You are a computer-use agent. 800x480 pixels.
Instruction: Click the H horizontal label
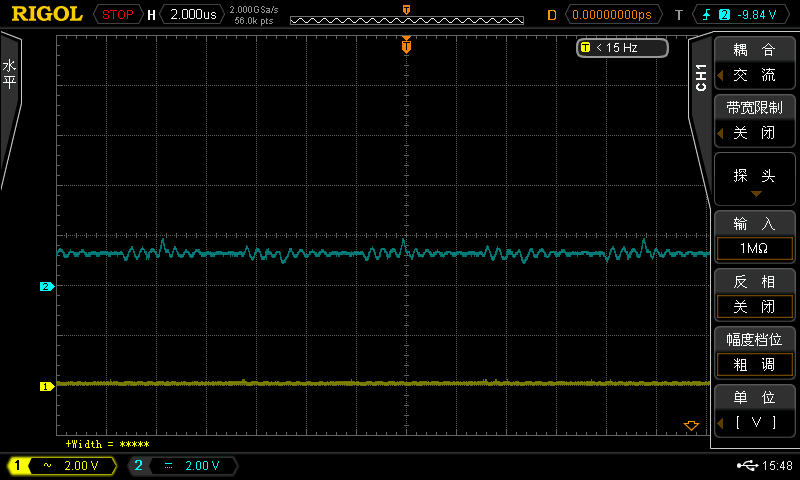(151, 15)
